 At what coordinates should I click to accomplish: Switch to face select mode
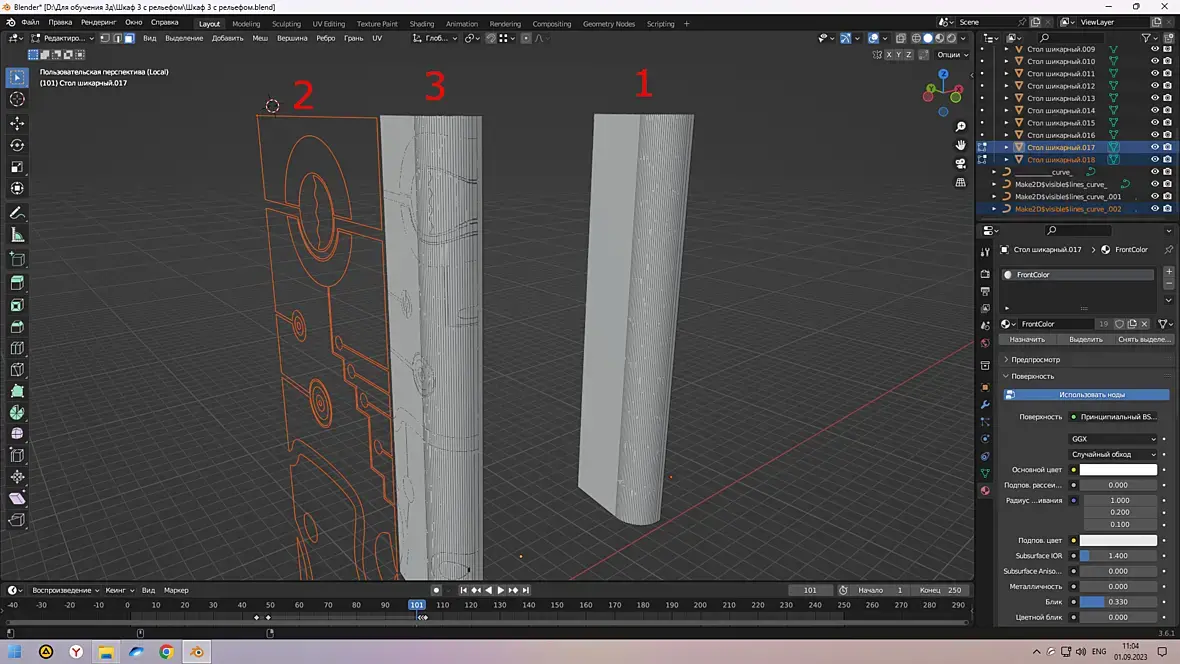pos(129,38)
